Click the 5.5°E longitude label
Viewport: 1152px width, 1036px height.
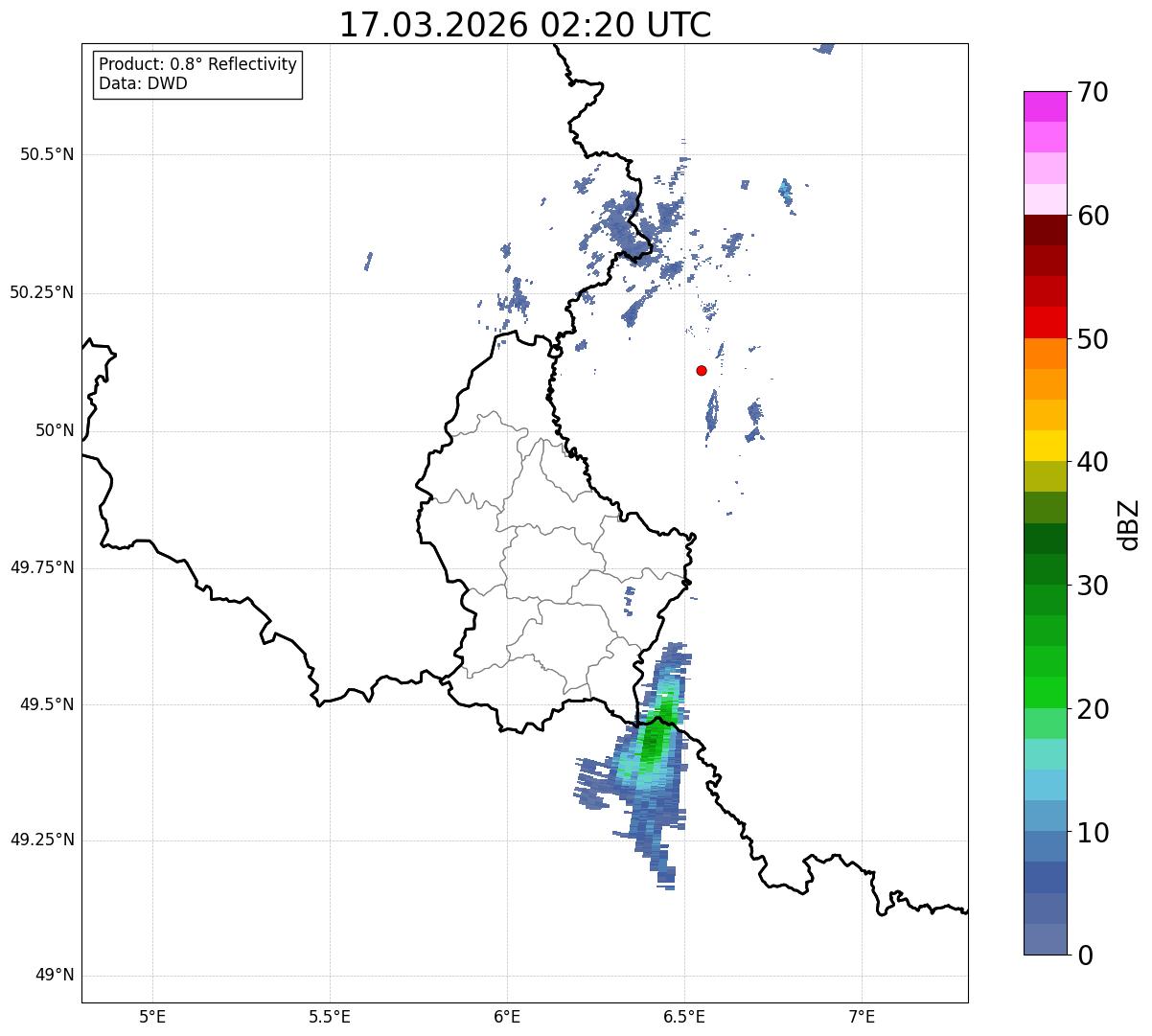coord(330,1016)
